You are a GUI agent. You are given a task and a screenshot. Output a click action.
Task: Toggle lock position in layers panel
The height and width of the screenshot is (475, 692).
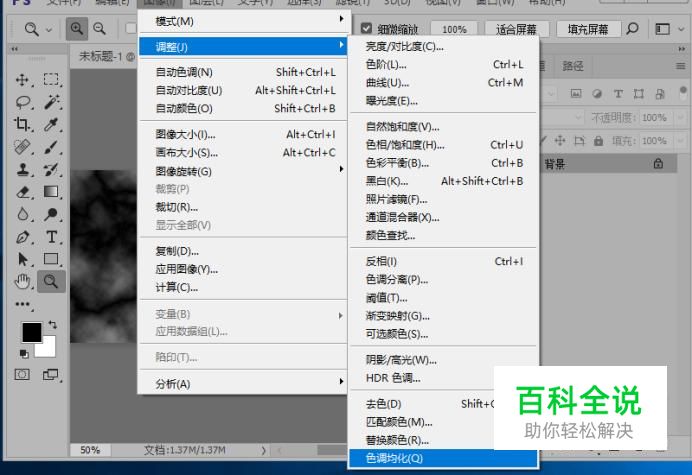click(560, 141)
